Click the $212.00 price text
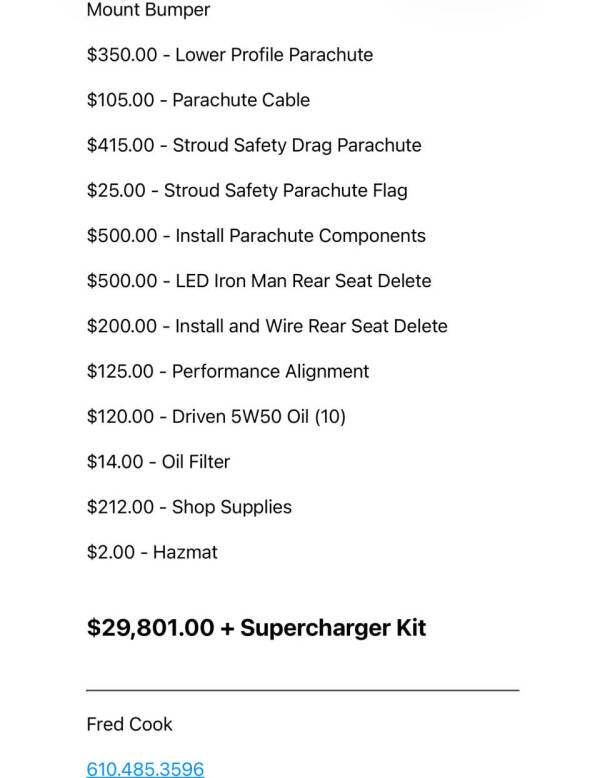Image resolution: width=600 pixels, height=778 pixels. click(120, 507)
